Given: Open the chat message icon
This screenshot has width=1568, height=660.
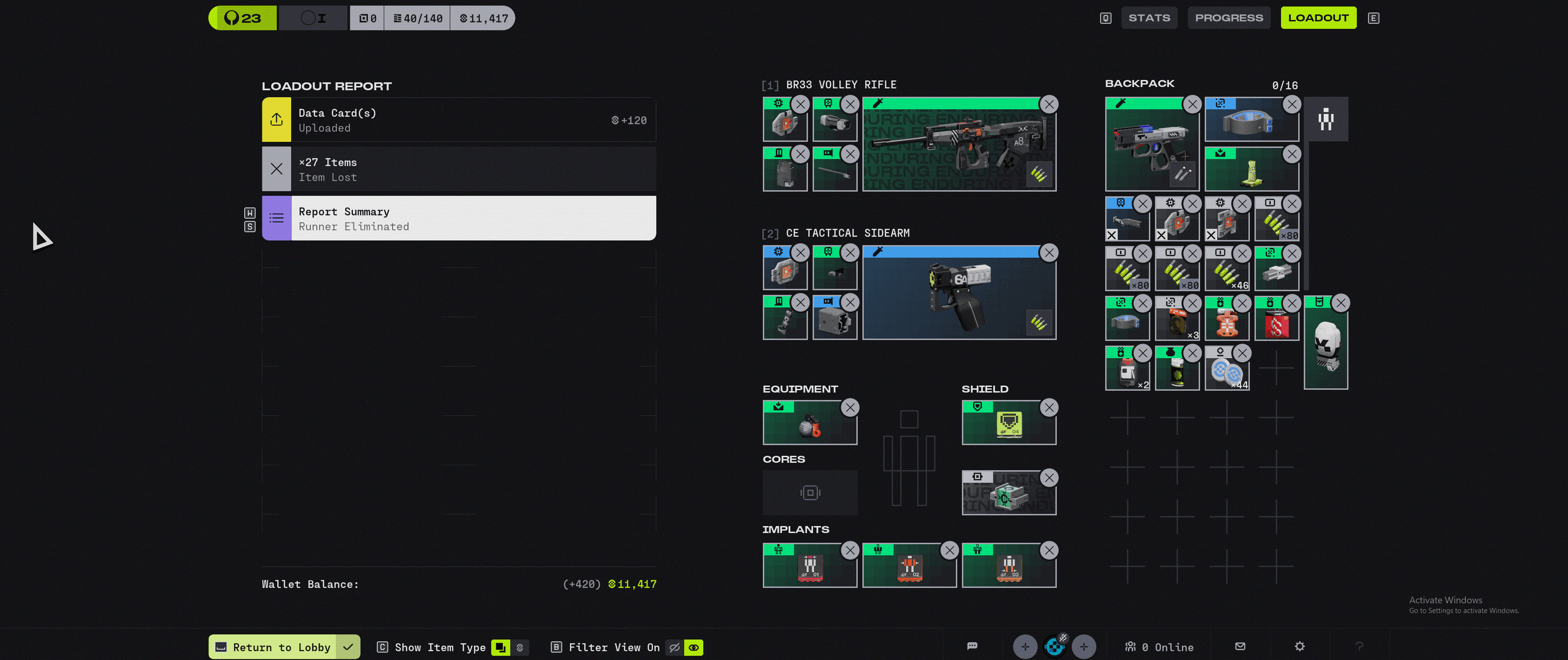Looking at the screenshot, I should click(x=972, y=646).
